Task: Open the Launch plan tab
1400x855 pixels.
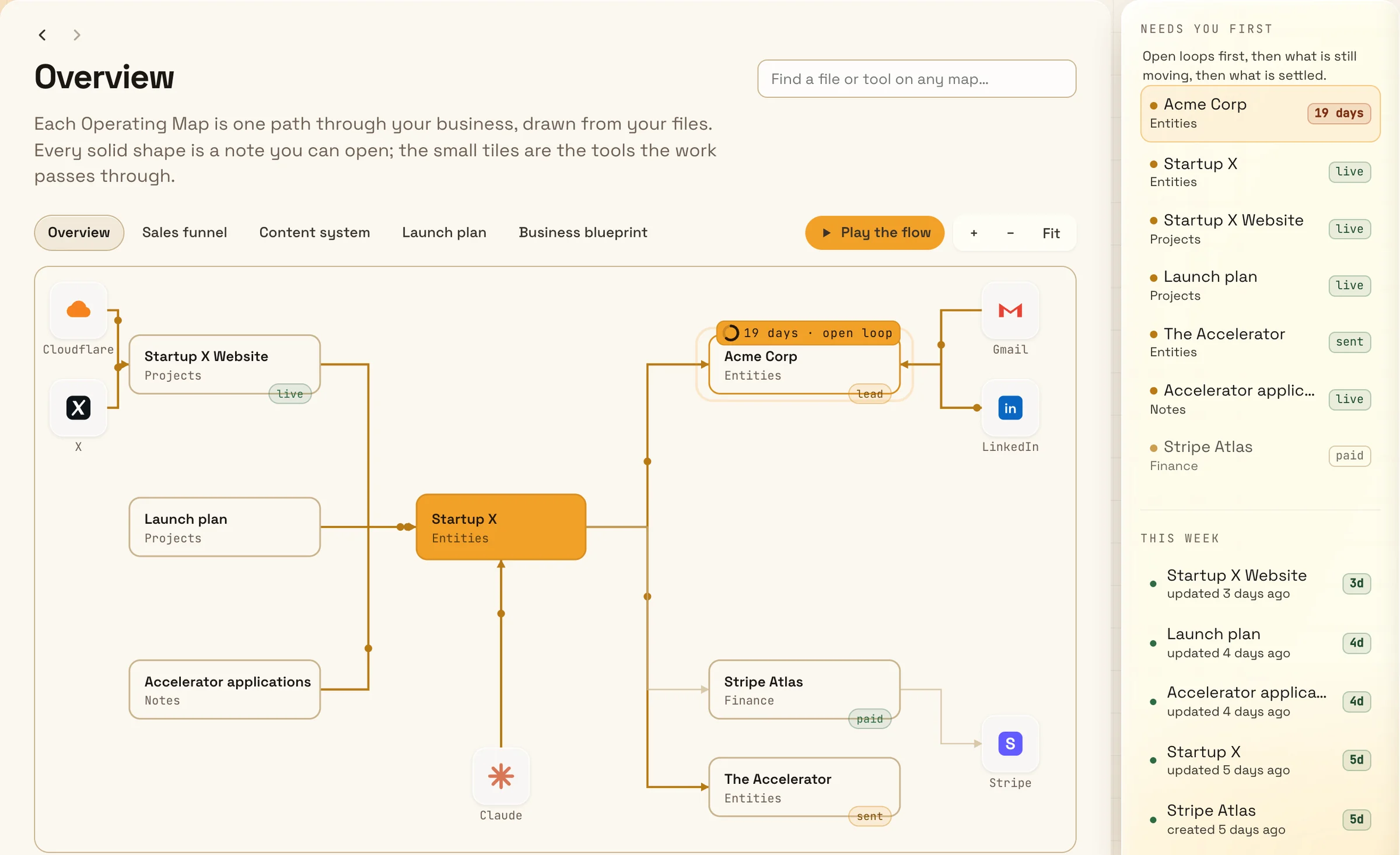Action: pos(444,233)
